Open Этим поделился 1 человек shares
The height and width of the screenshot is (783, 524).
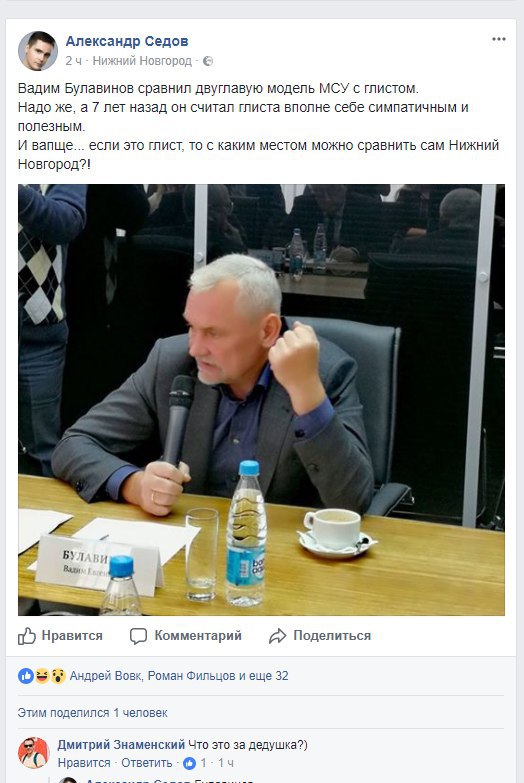[x=92, y=713]
